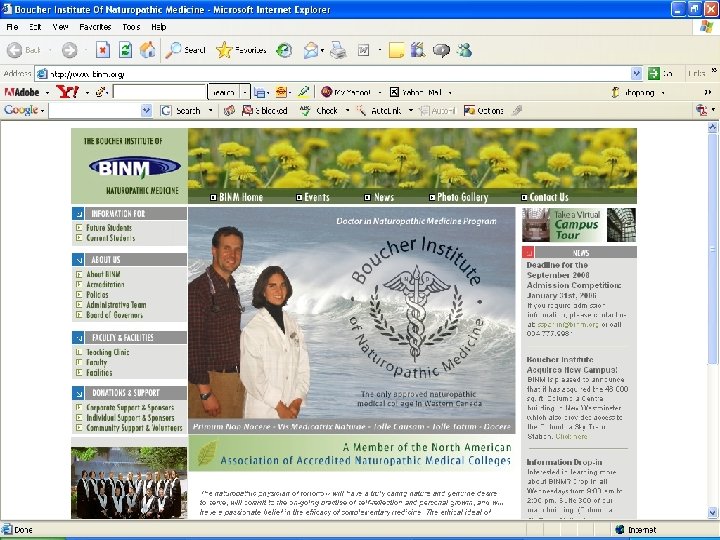The image size is (720, 540).
Task: Refresh the page with green arrows icon
Action: click(x=125, y=50)
